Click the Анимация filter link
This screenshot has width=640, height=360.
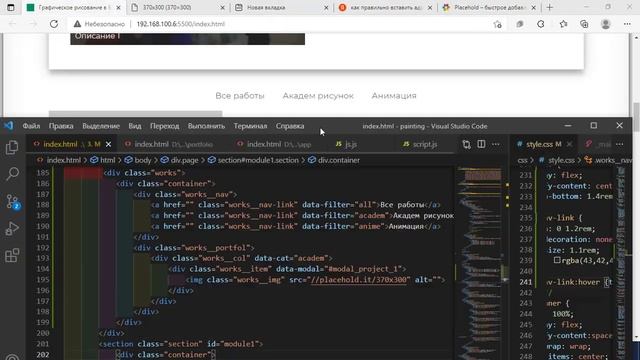[394, 96]
